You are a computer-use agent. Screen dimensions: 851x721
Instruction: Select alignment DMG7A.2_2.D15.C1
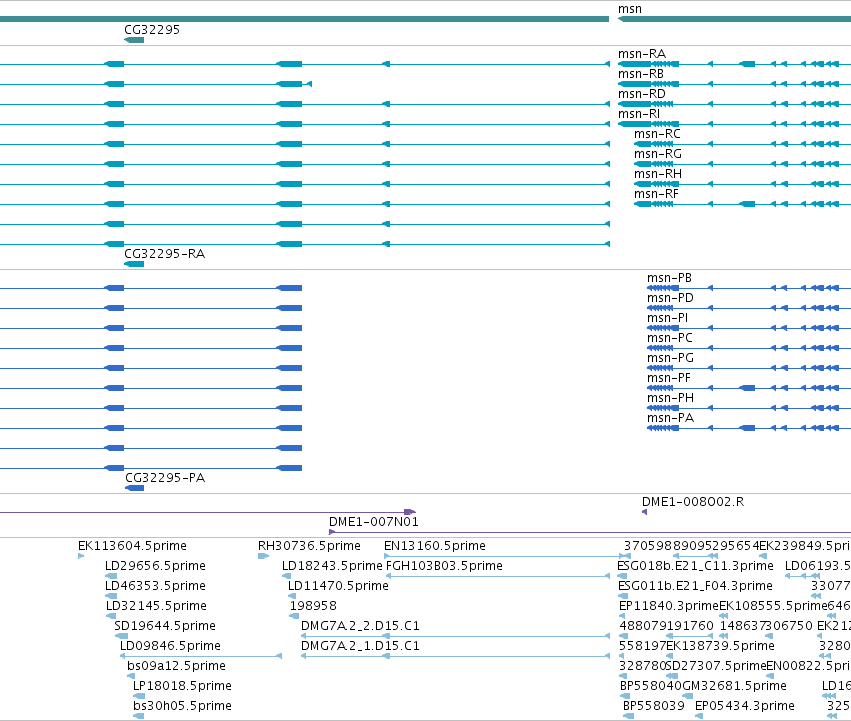tap(360, 626)
